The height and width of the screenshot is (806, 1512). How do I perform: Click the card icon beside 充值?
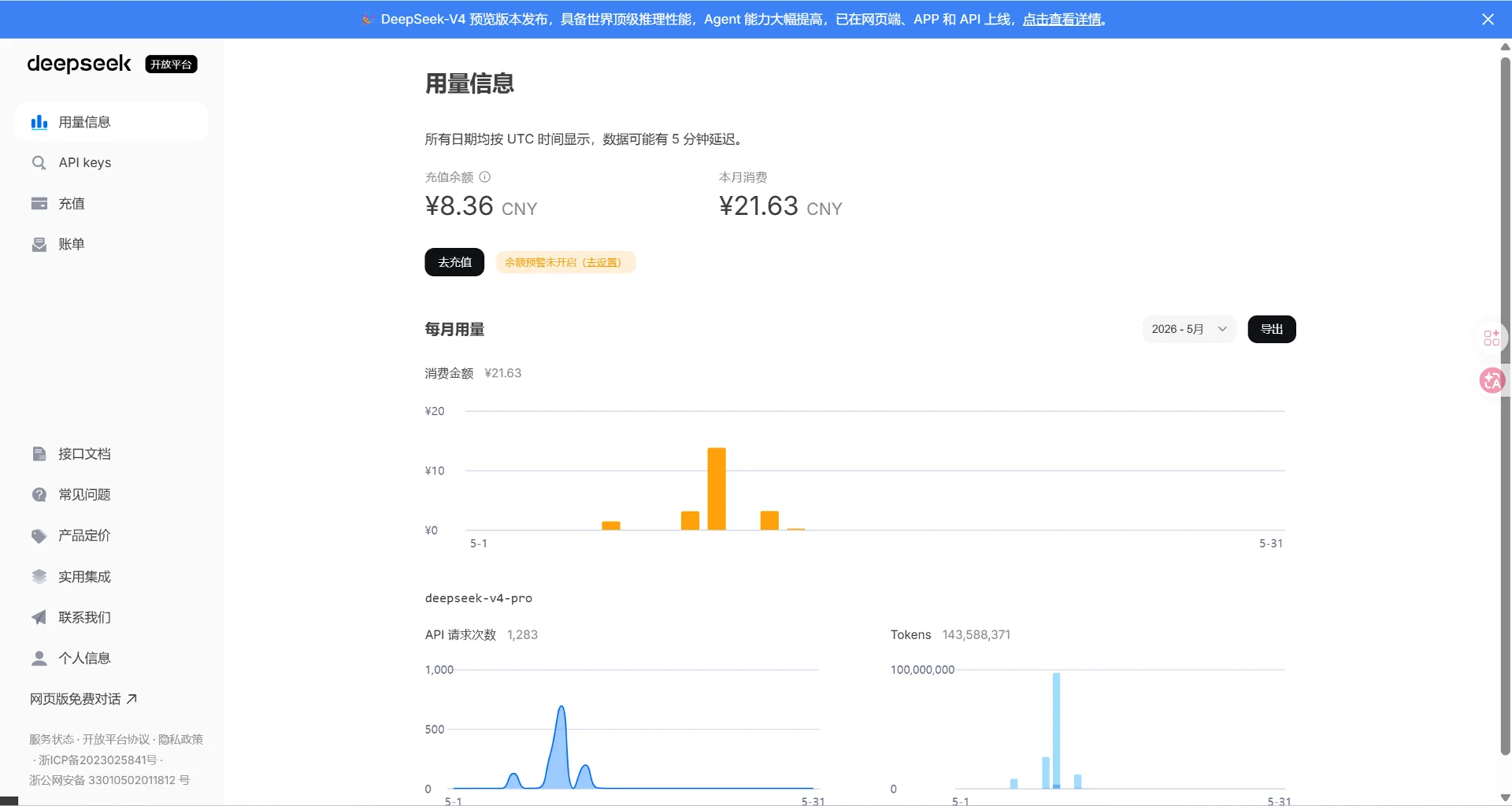39,204
